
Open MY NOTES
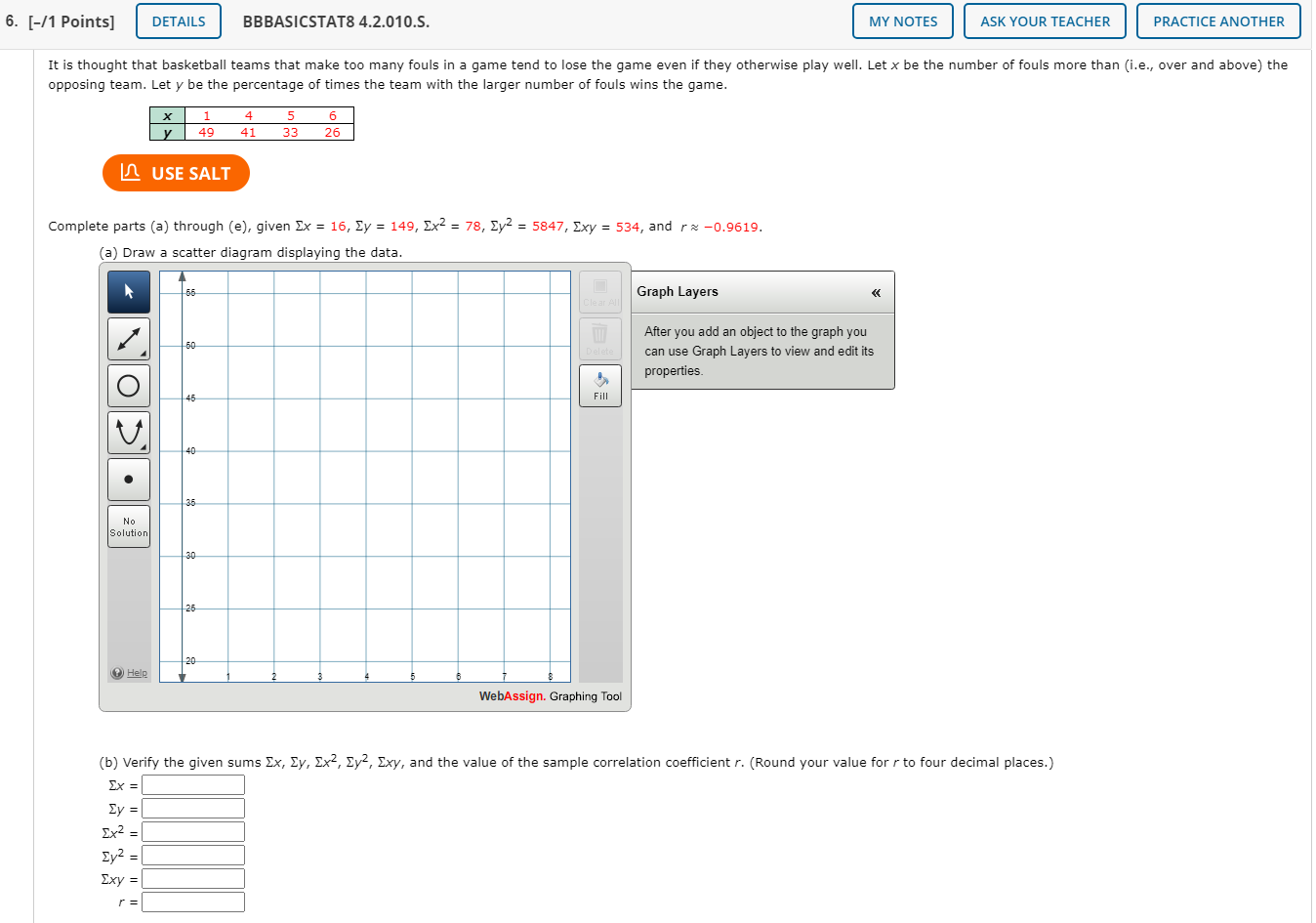(902, 21)
